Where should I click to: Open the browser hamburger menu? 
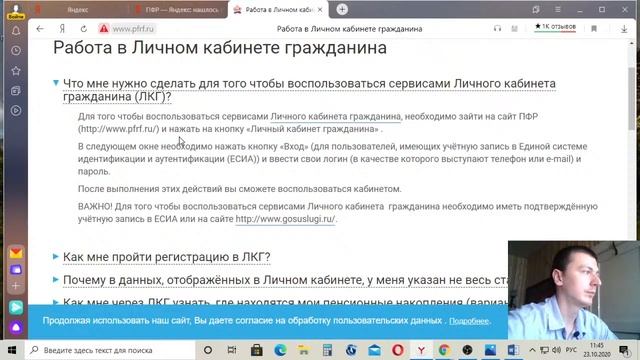pos(558,9)
